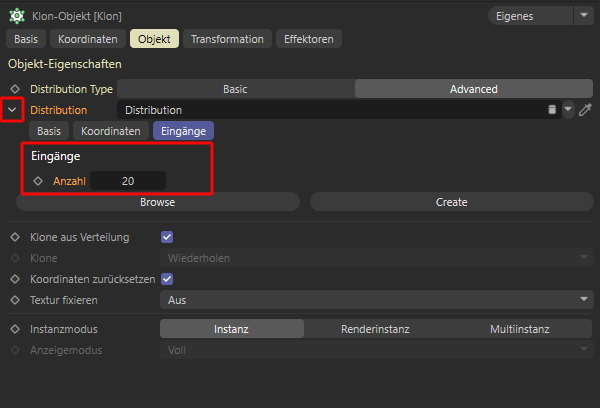Click keyframe diamond beside Instanzmodus

click(x=15, y=329)
